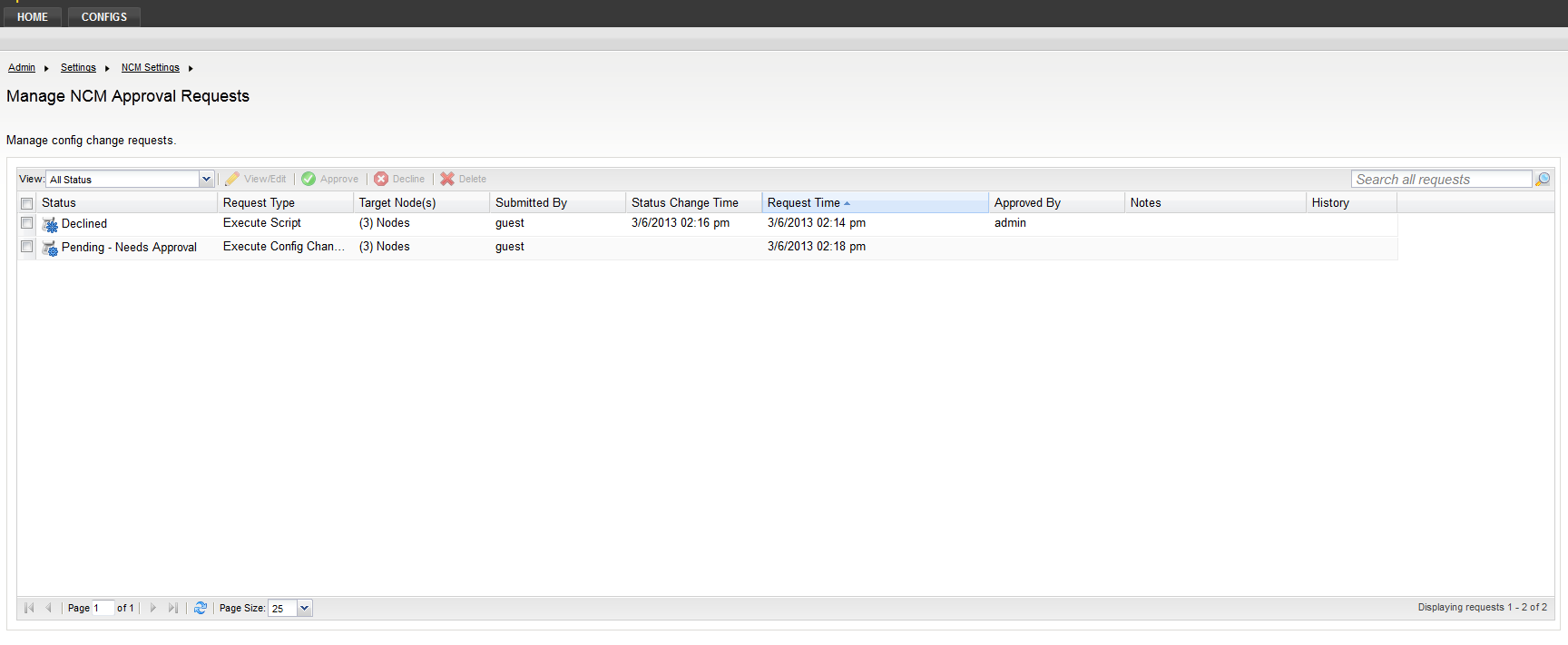The height and width of the screenshot is (645, 1568).
Task: Open the HOME tab
Action: click(x=33, y=16)
